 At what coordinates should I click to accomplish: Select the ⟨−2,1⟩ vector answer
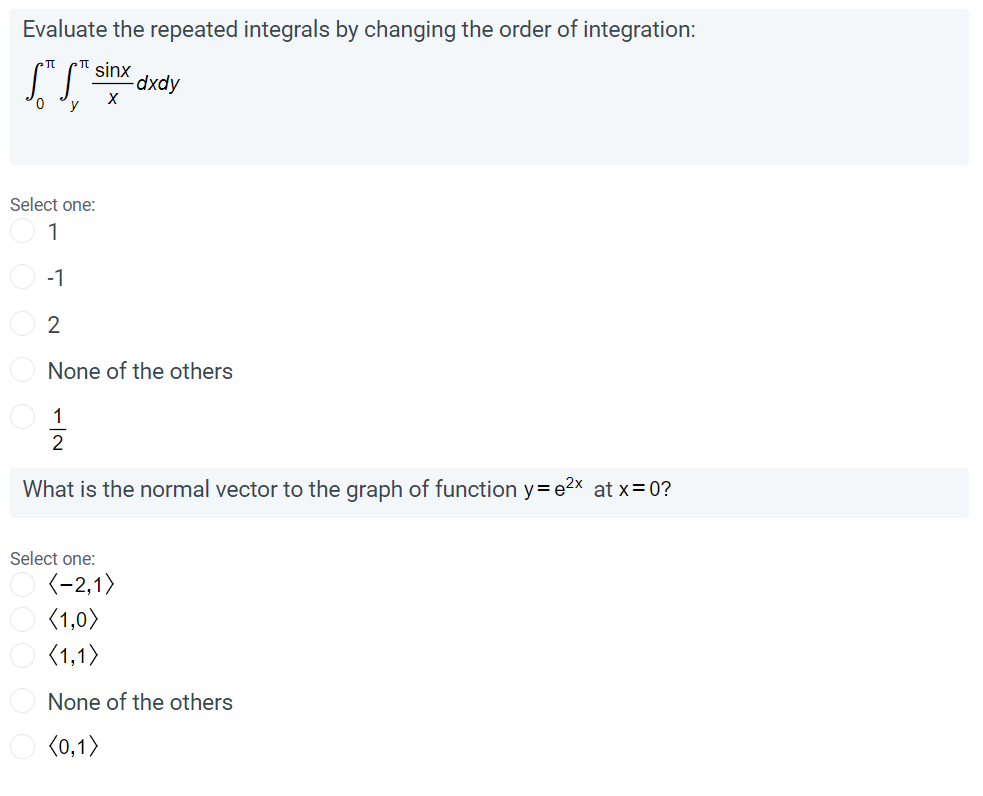22,584
